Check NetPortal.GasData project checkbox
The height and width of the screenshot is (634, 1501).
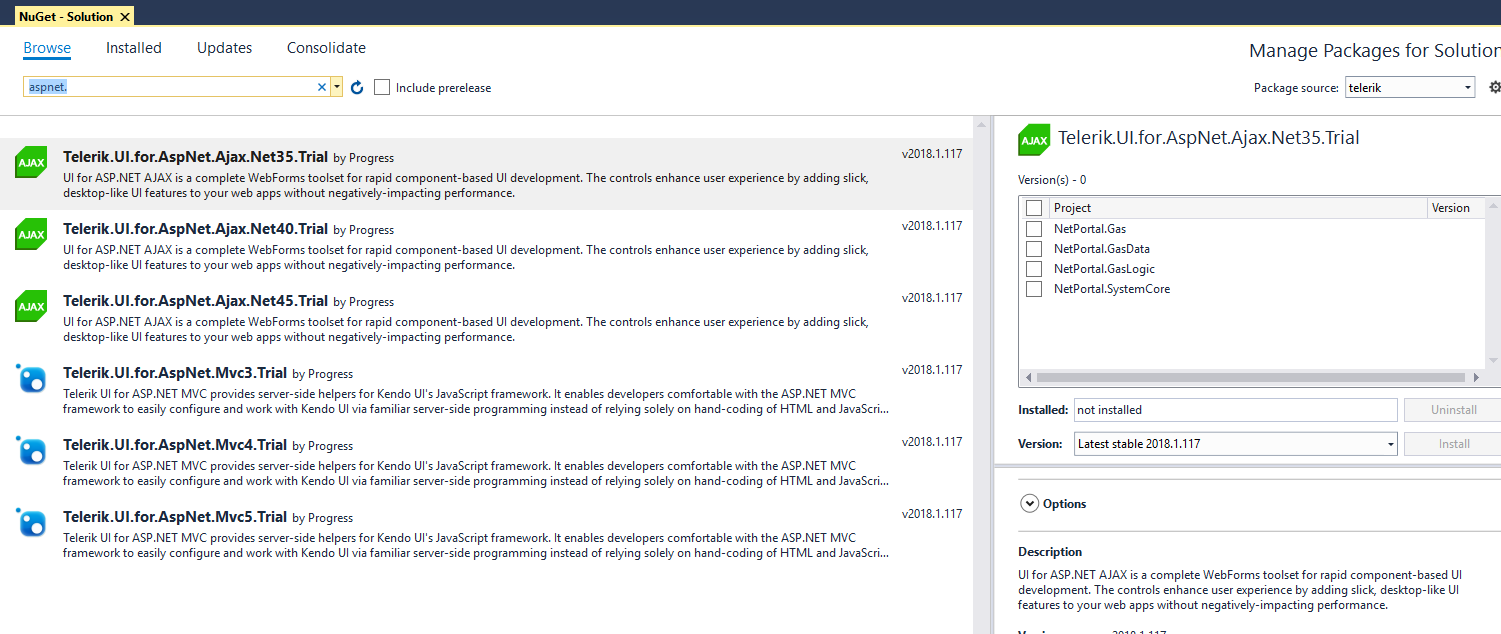click(1034, 249)
